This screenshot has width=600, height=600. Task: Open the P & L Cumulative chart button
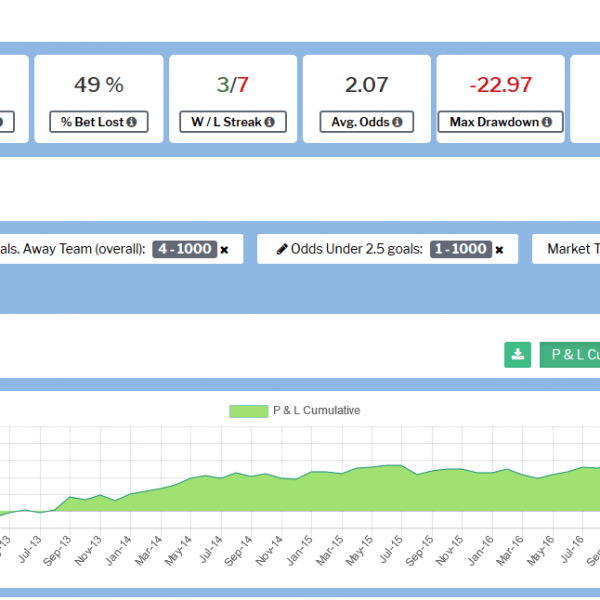tap(570, 354)
